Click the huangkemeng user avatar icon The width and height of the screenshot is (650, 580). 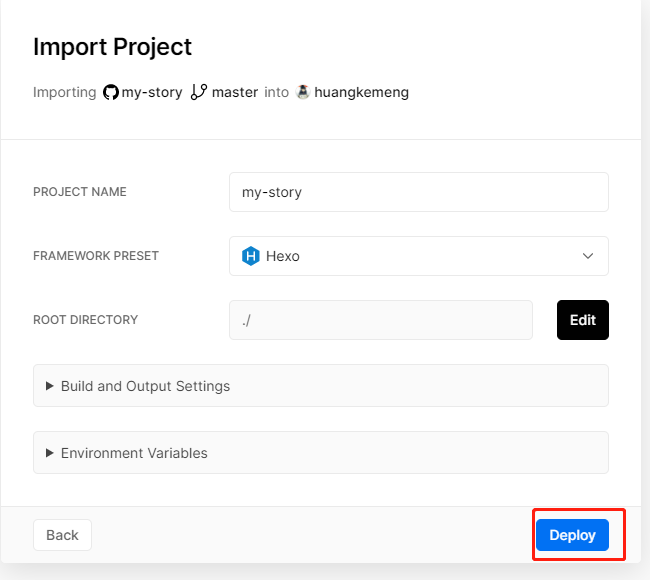click(x=303, y=92)
